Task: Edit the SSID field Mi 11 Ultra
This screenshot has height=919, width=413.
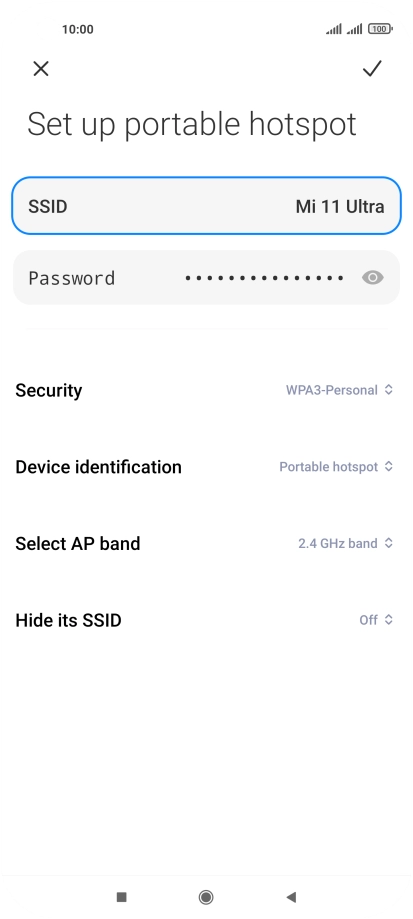Action: tap(206, 206)
